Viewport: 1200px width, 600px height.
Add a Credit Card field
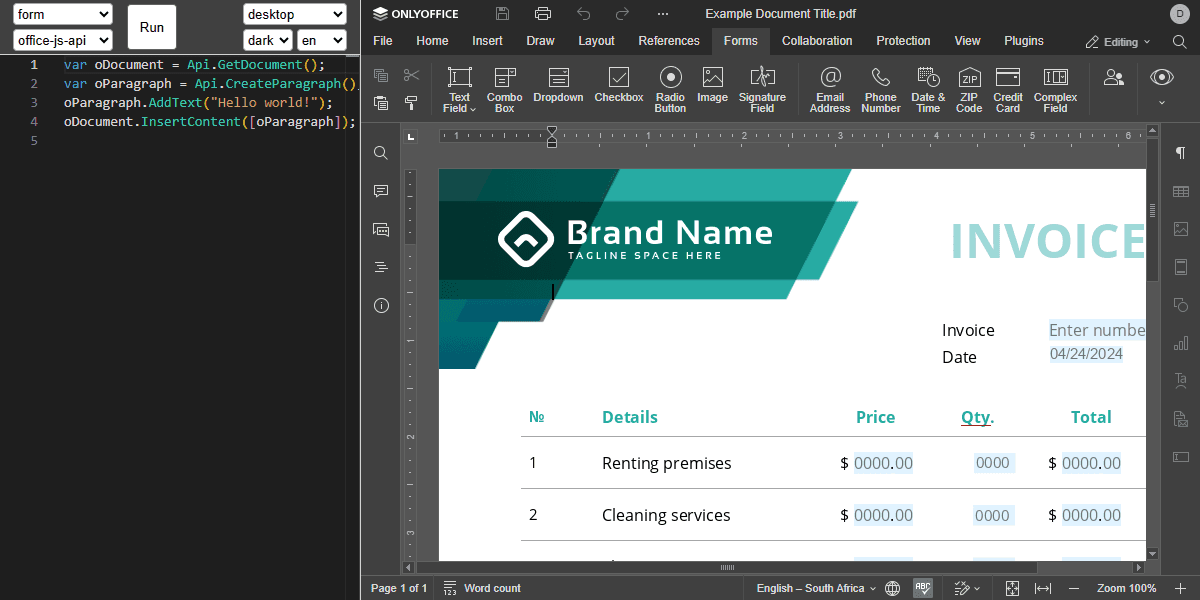[1008, 89]
